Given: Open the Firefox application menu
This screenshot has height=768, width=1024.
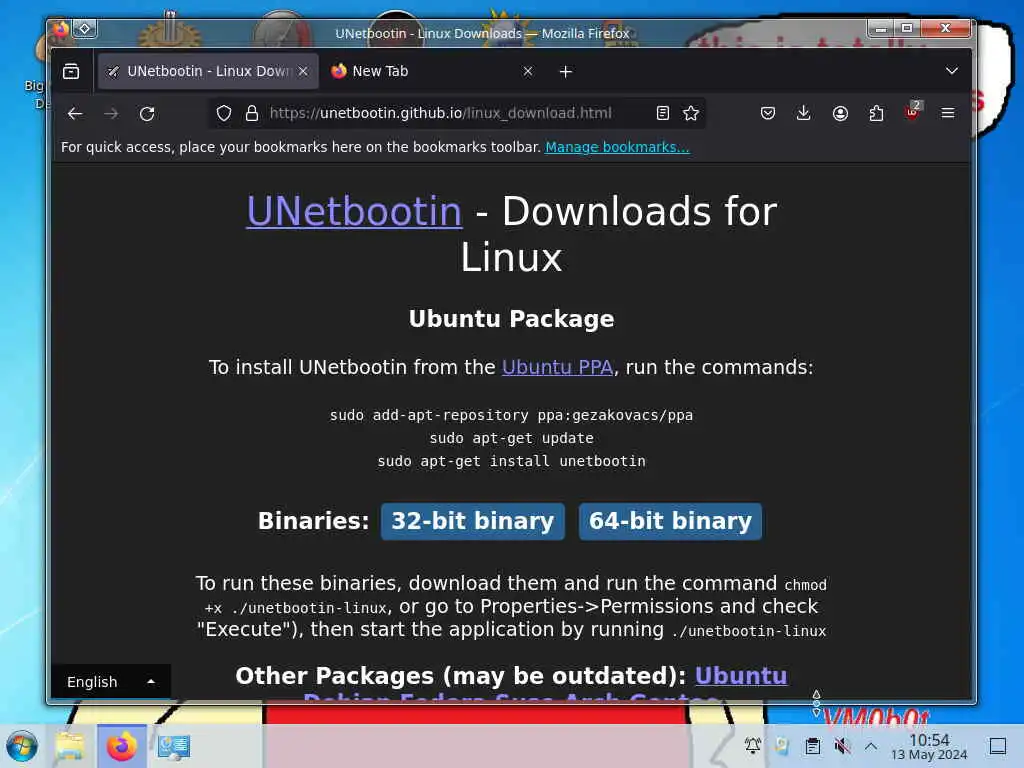Looking at the screenshot, I should click(948, 114).
